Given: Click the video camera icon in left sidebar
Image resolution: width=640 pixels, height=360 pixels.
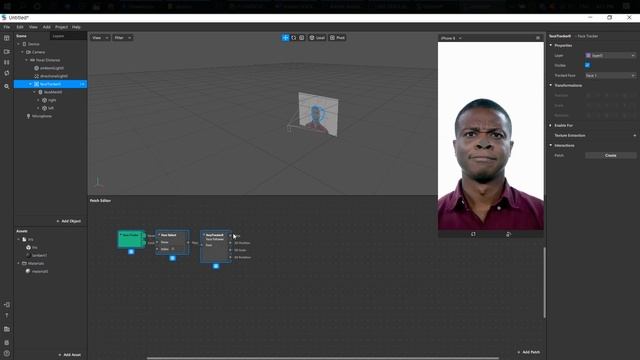Looking at the screenshot, I should 7,52.
